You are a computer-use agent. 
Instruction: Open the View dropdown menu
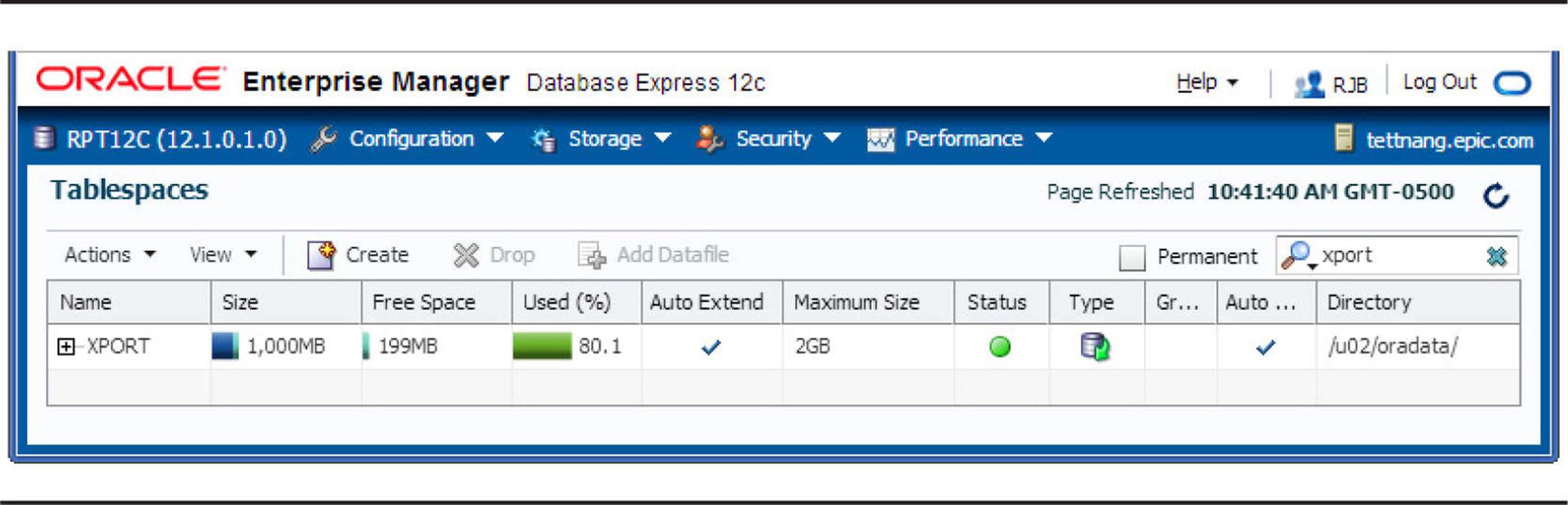pos(223,255)
